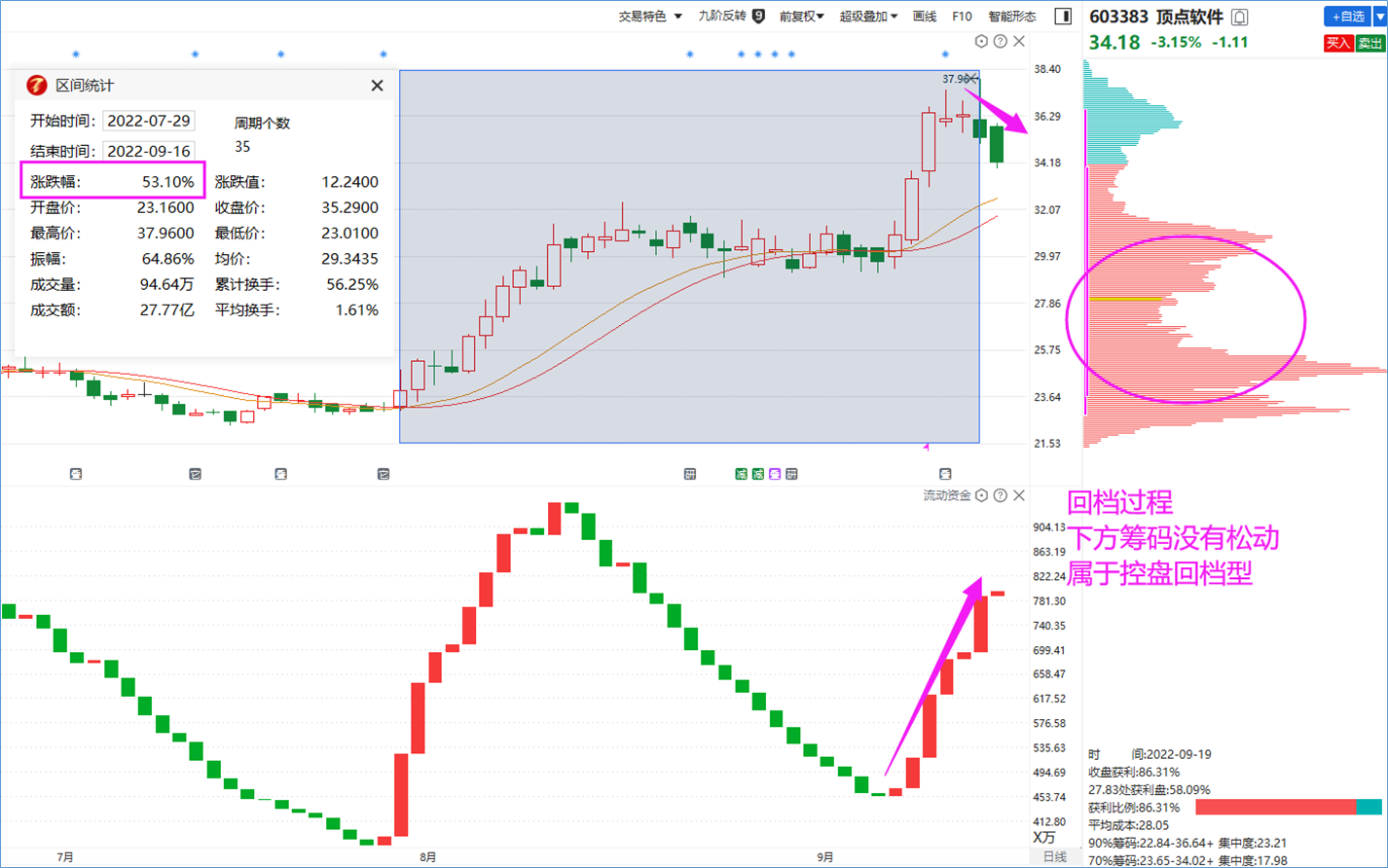Image resolution: width=1388 pixels, height=868 pixels.
Task: Expand the 交易特色 dropdown
Action: click(x=650, y=16)
